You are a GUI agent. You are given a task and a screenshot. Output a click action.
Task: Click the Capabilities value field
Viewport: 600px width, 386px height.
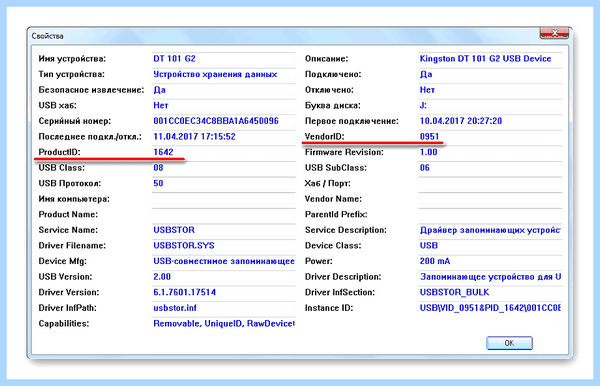click(x=224, y=324)
